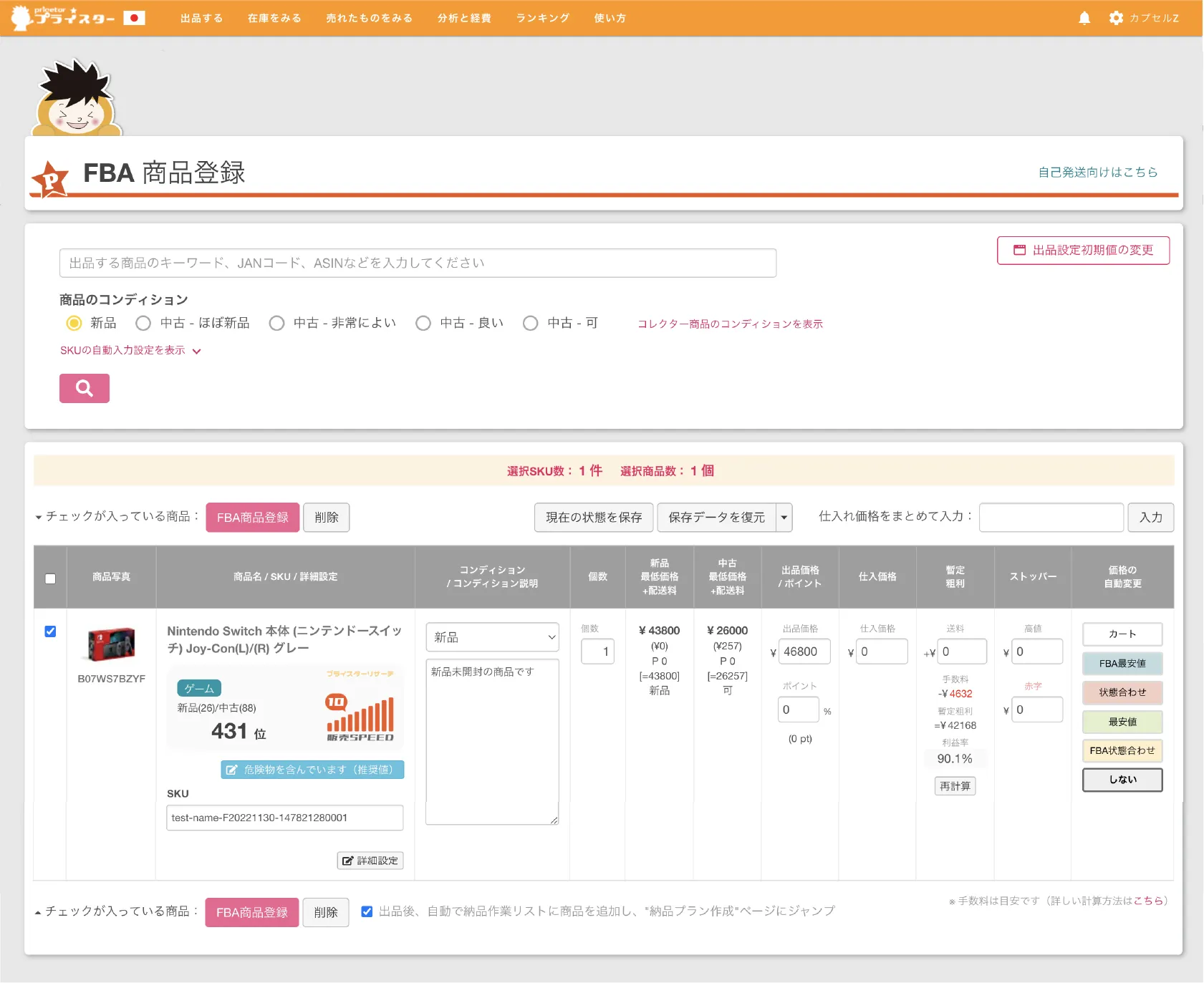Click lower FBA商品登録 button

click(252, 912)
